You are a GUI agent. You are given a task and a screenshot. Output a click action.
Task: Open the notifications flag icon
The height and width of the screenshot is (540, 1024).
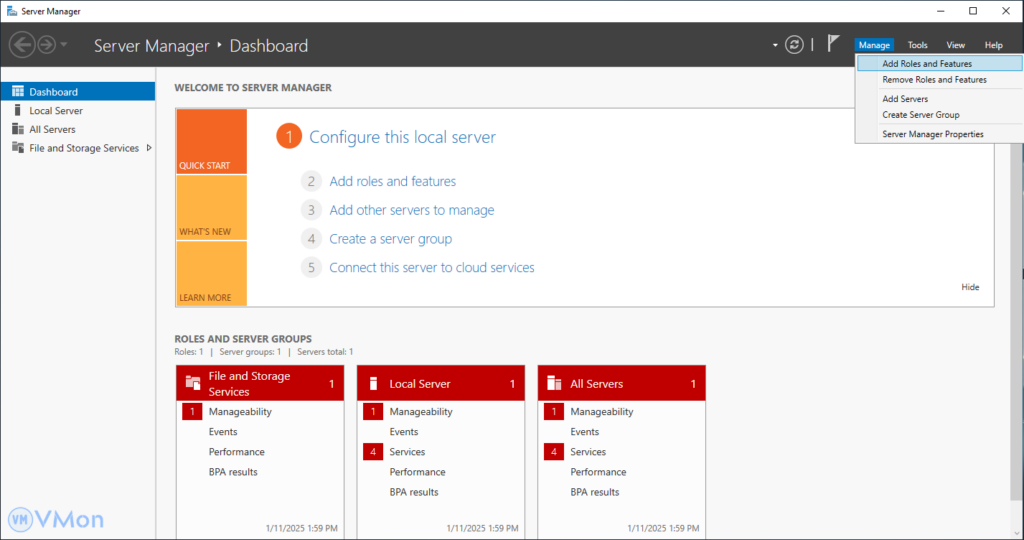coord(833,44)
